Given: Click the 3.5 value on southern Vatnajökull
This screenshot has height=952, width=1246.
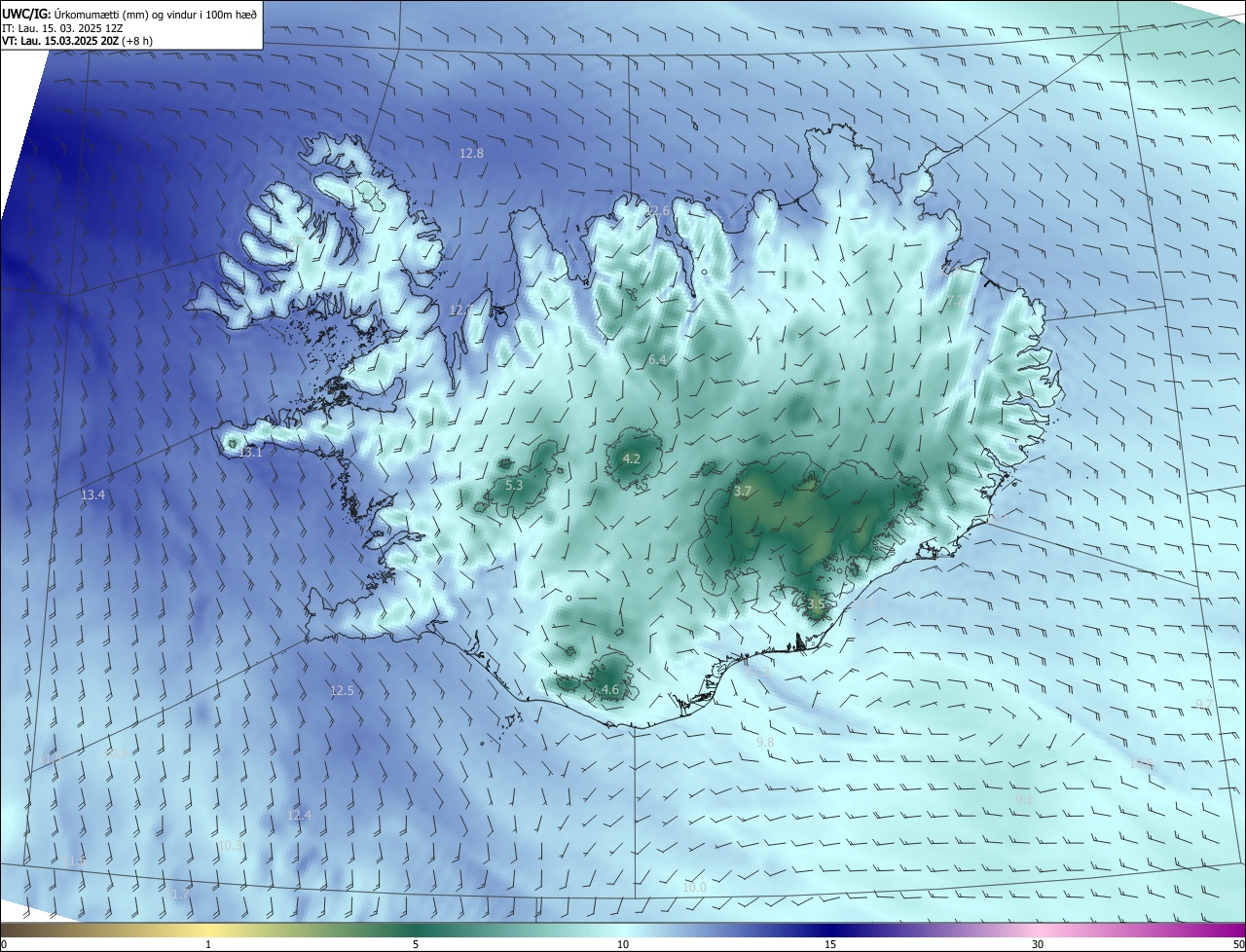Looking at the screenshot, I should (816, 604).
